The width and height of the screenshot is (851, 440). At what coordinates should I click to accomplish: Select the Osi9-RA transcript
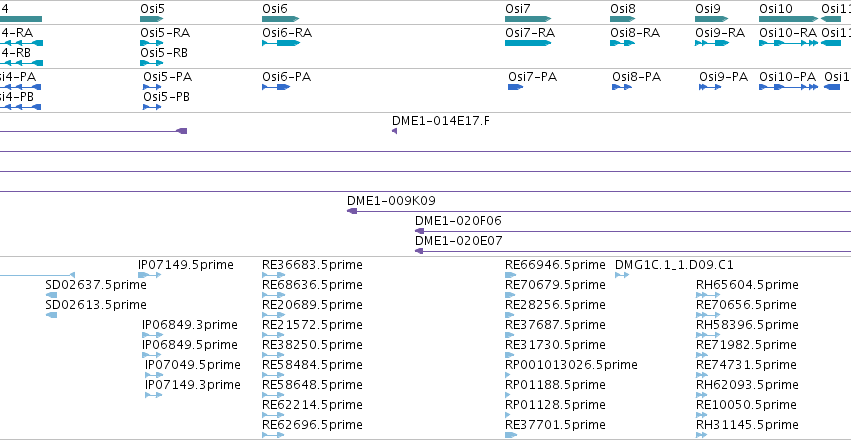tap(712, 43)
